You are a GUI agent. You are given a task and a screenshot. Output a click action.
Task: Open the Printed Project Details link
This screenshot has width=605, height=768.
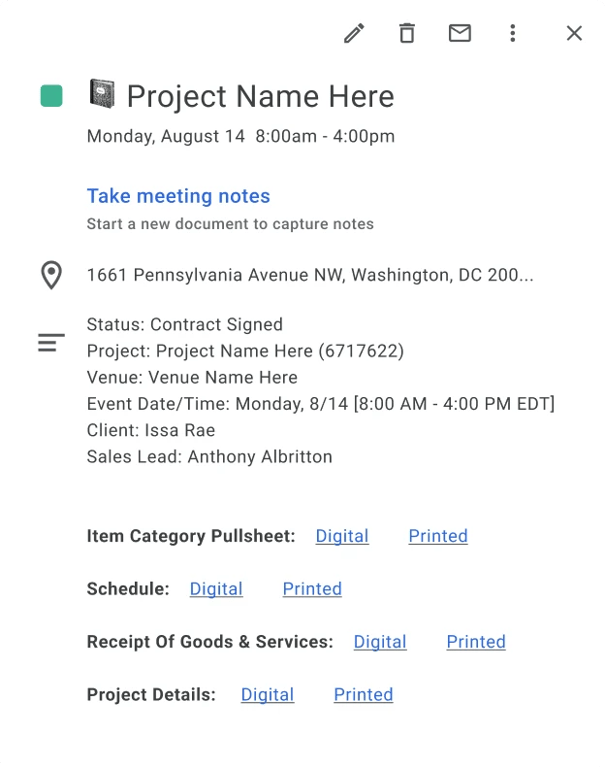[363, 695]
